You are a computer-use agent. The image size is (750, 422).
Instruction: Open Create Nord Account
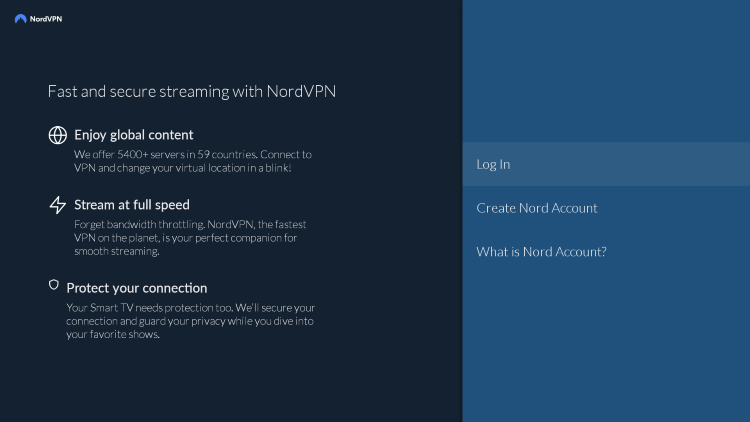coord(537,208)
